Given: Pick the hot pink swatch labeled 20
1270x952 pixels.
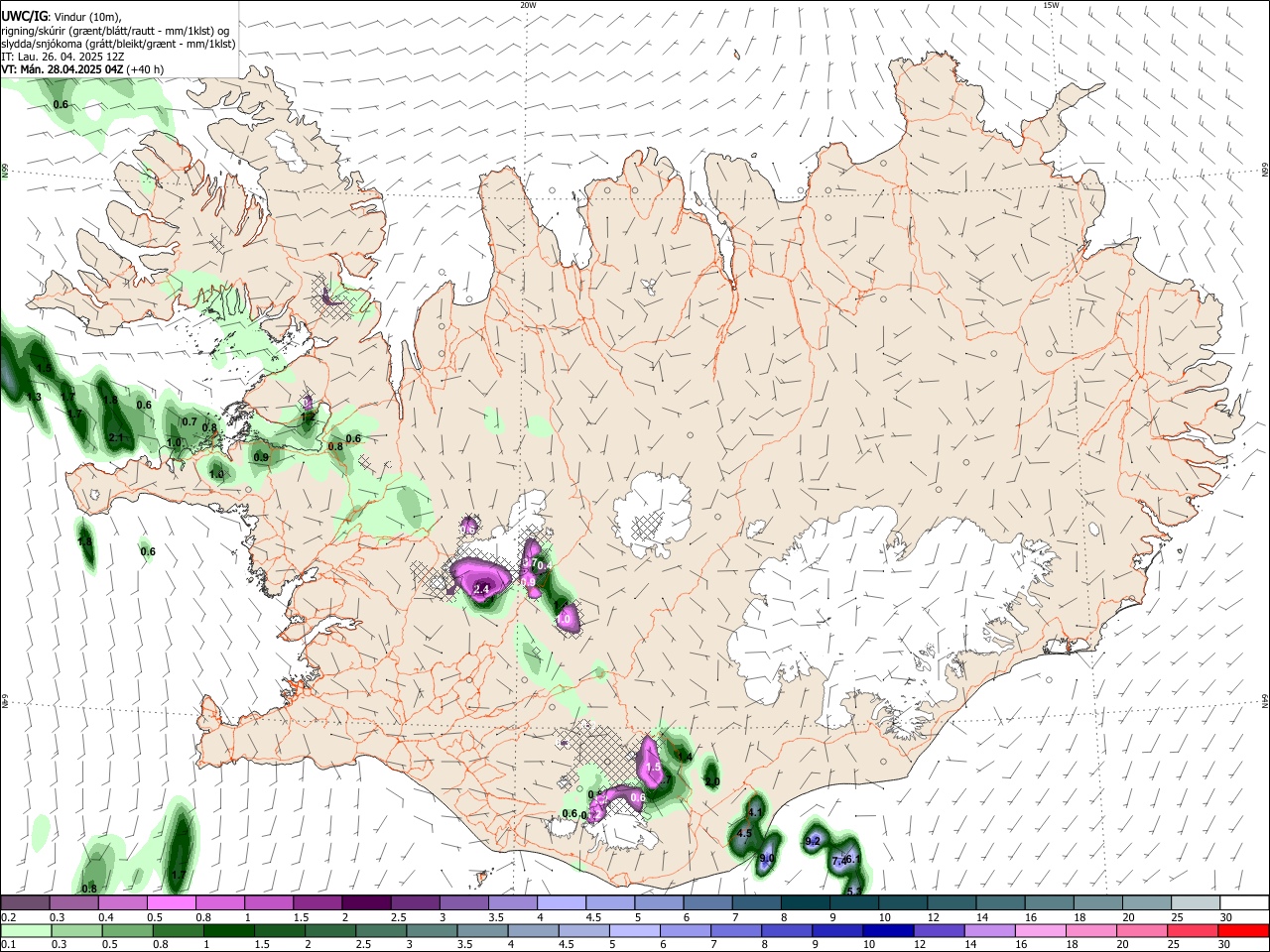Looking at the screenshot, I should pos(1142,930).
